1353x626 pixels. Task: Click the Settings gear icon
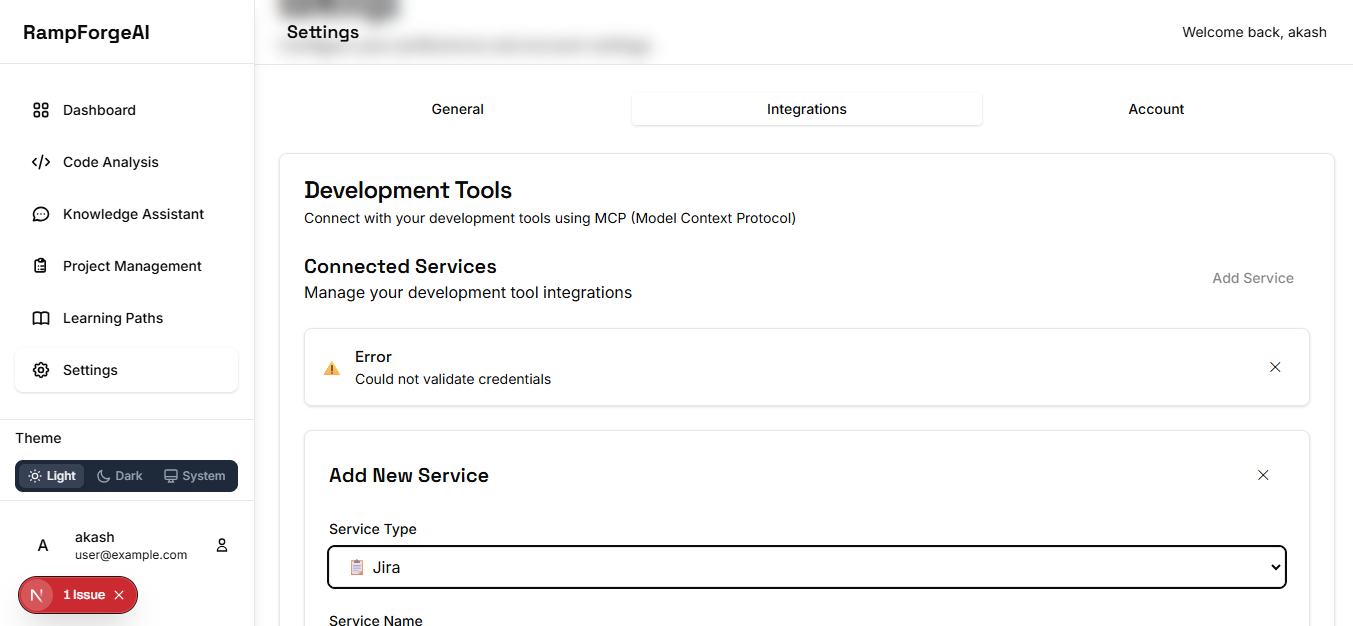[x=41, y=370]
